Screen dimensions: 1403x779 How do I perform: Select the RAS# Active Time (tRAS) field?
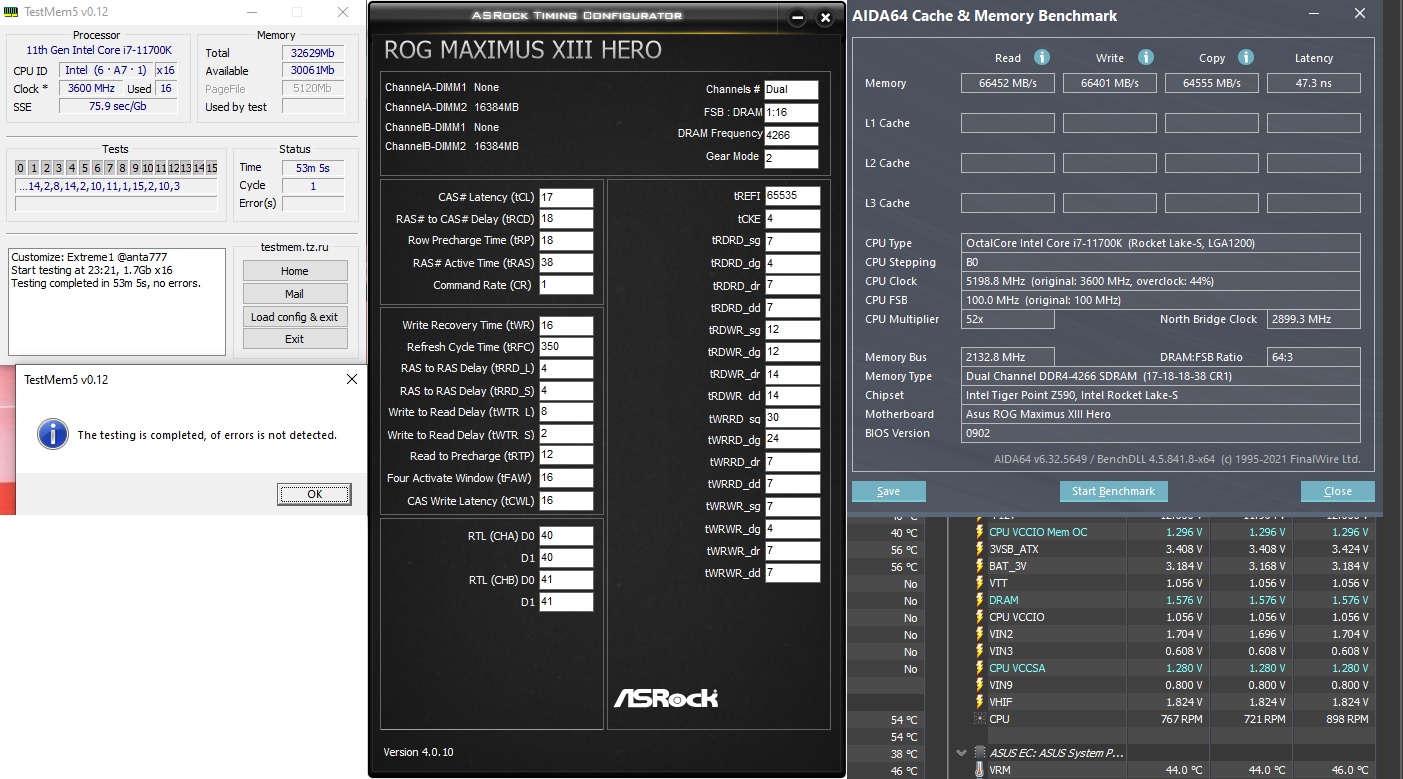tap(566, 263)
